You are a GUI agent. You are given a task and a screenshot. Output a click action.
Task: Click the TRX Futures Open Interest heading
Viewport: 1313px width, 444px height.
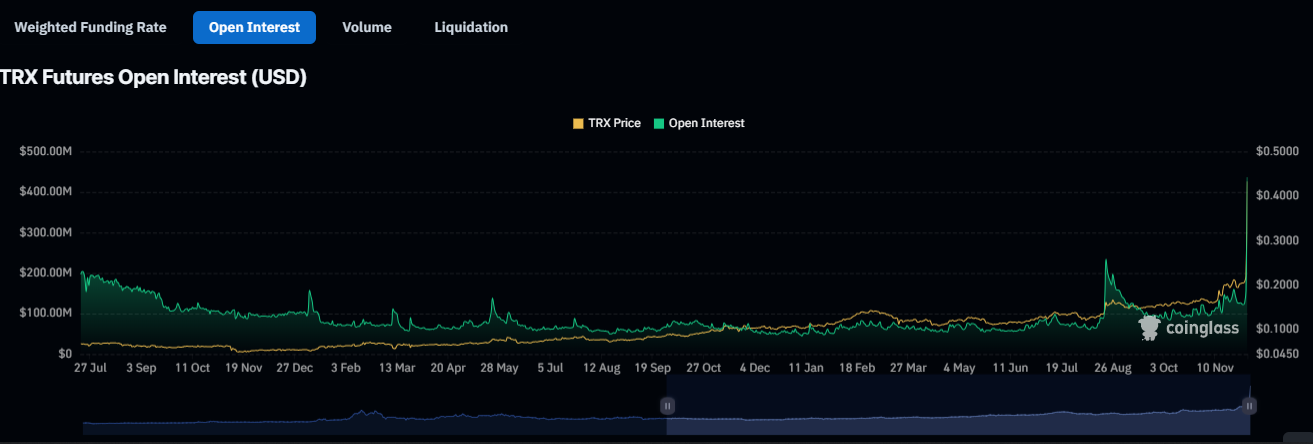pyautogui.click(x=153, y=78)
